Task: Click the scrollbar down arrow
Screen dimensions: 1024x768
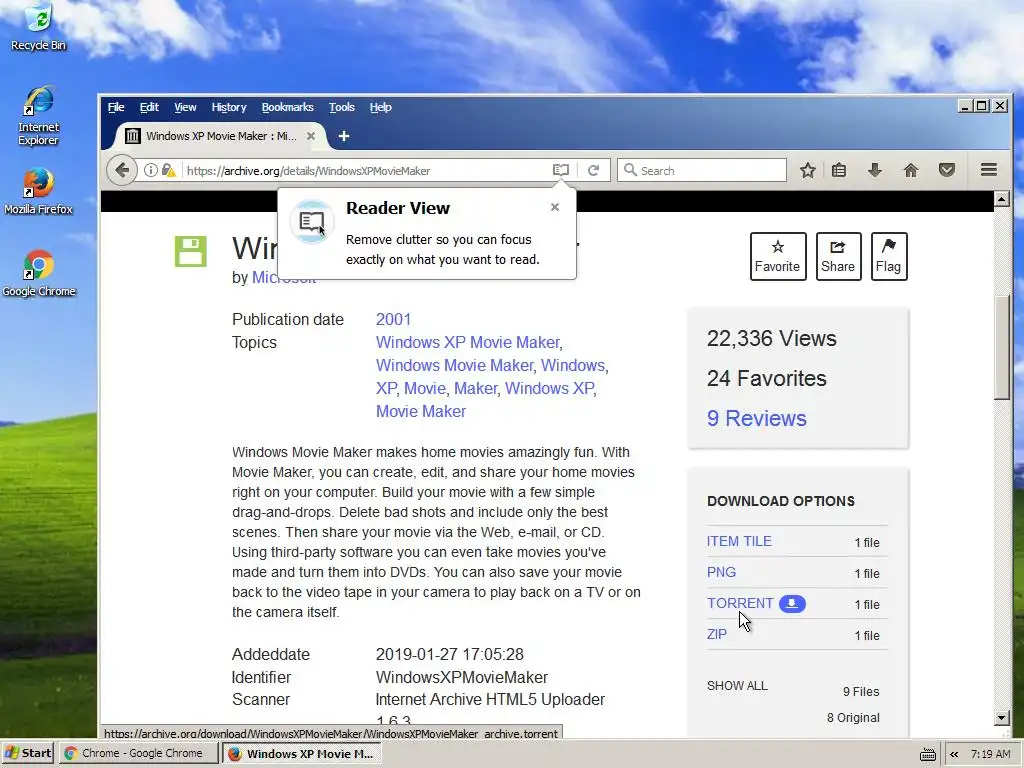Action: click(x=1002, y=718)
